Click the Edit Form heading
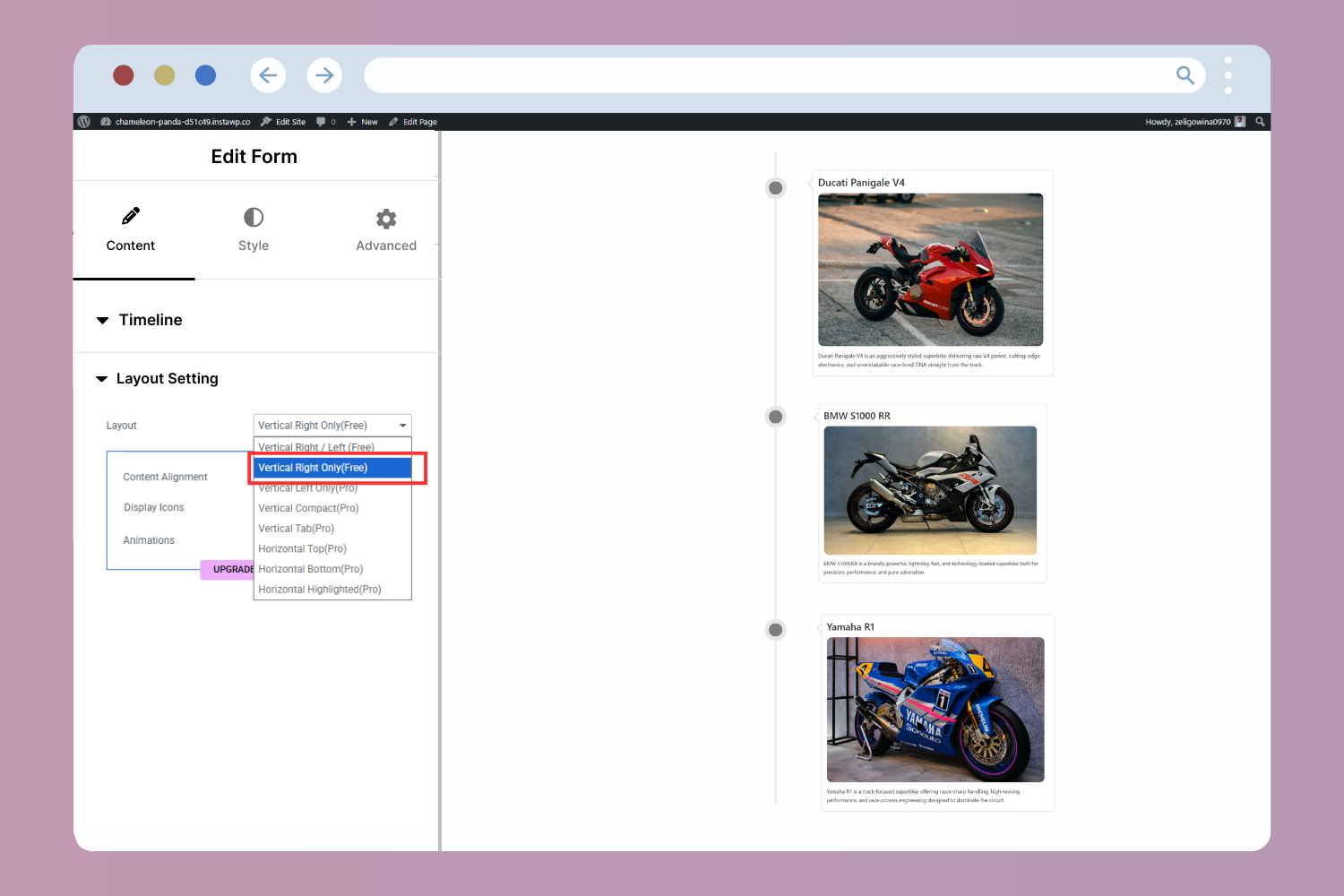The image size is (1344, 896). 254,157
